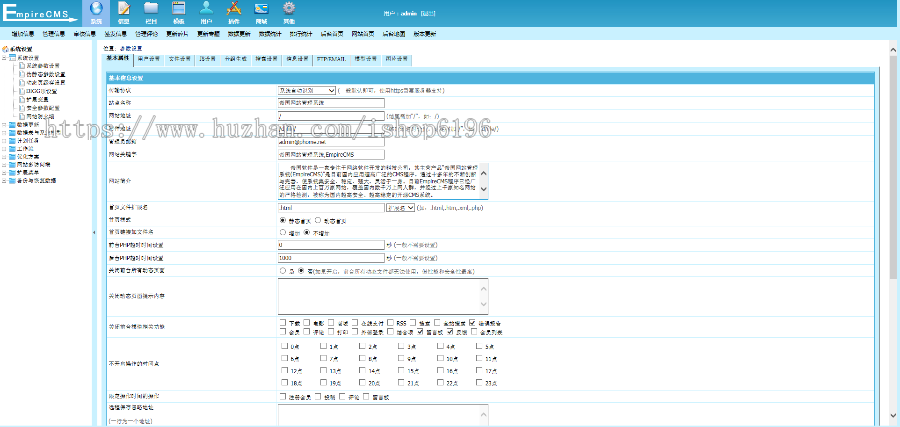900x427 pixels.
Task: Click the back-end PHP timeout field showing 1000
Action: (x=331, y=258)
